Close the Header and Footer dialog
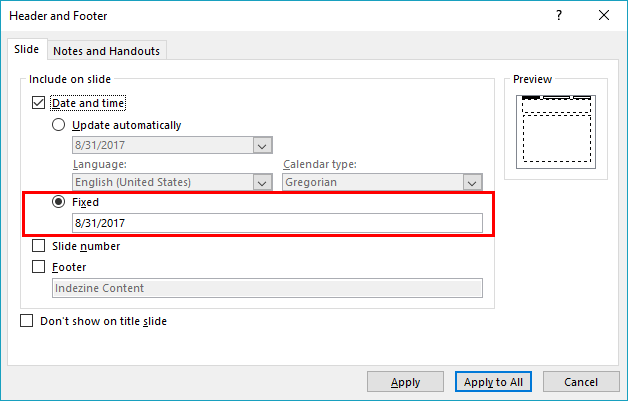The width and height of the screenshot is (628, 401). point(603,16)
